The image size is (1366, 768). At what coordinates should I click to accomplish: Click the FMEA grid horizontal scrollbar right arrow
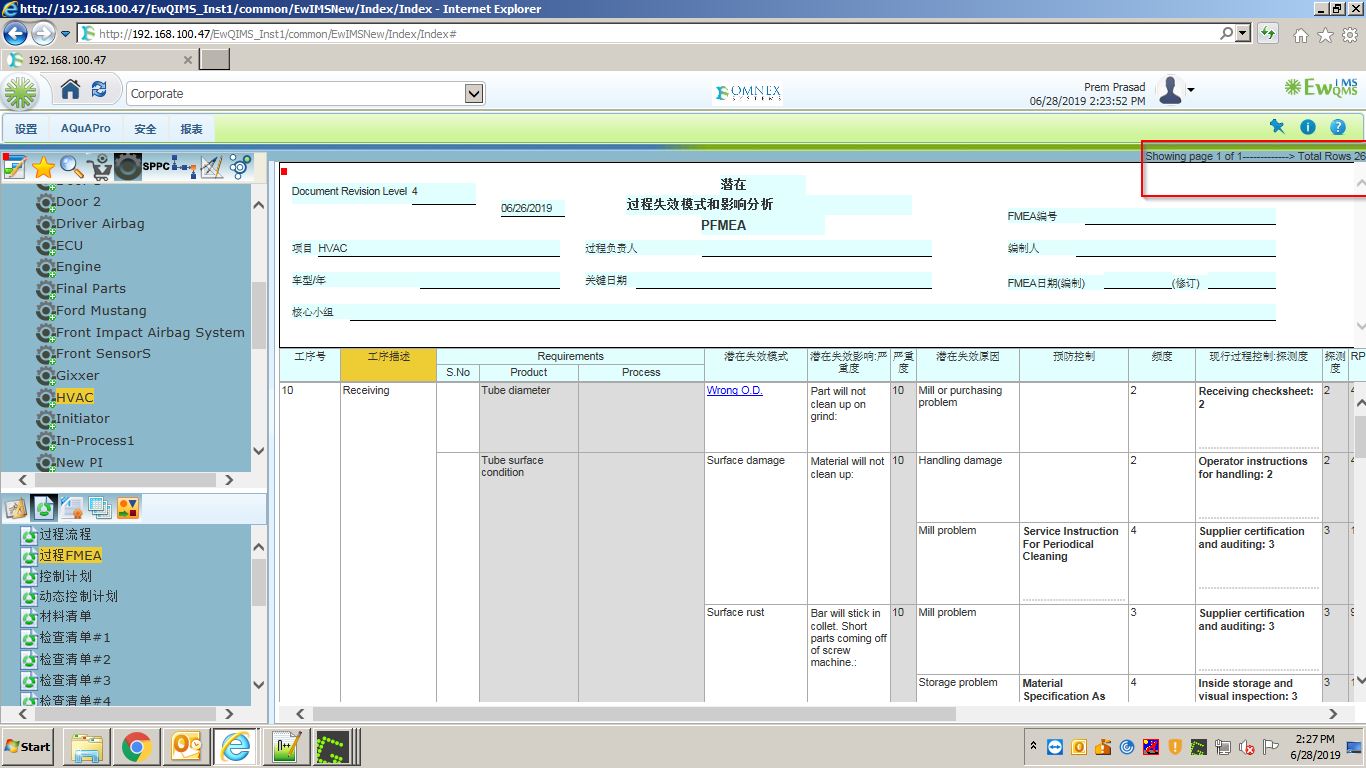[x=1333, y=714]
